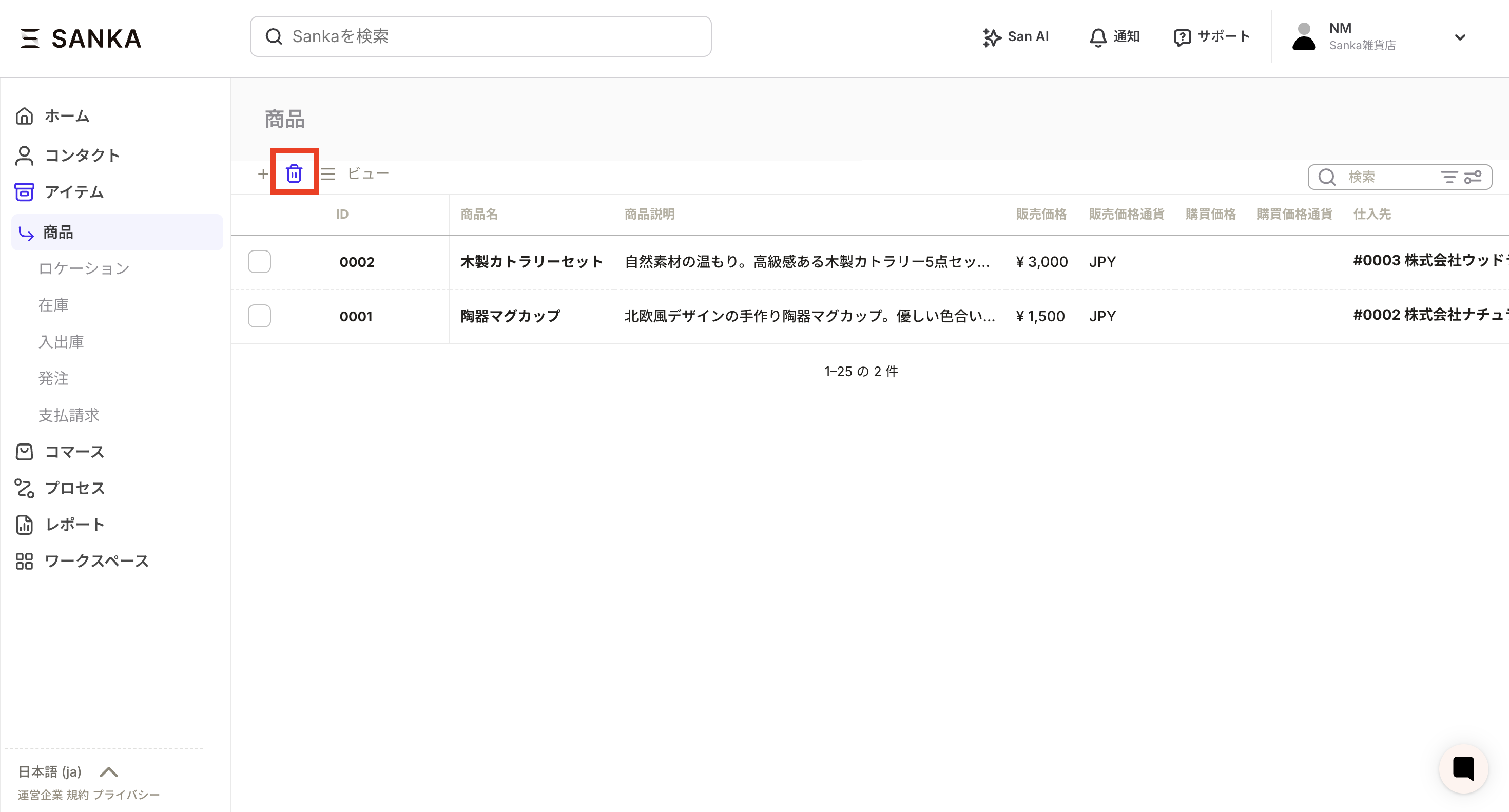Screen dimensions: 1509x812
Task: Open the sliders settings icon in table search
Action: click(x=1473, y=177)
